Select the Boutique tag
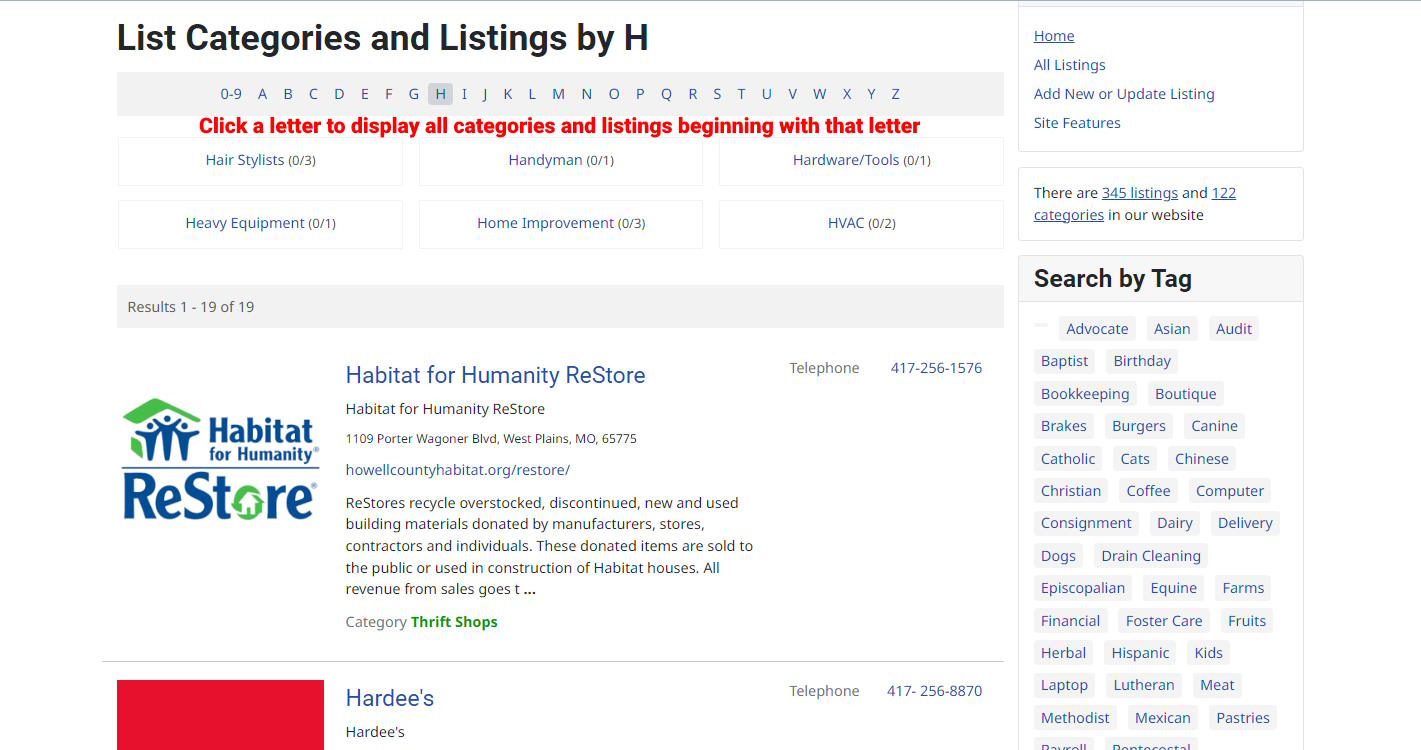 [x=1186, y=394]
